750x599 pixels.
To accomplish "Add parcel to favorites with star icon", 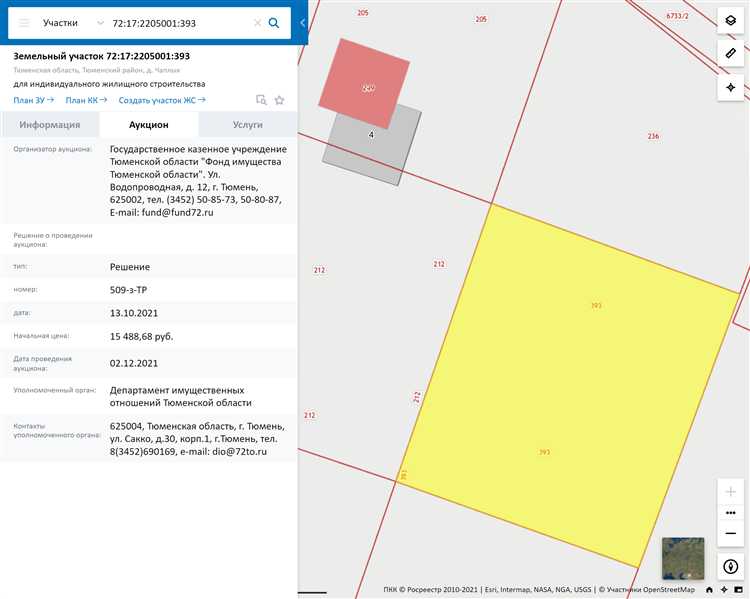I will point(280,100).
